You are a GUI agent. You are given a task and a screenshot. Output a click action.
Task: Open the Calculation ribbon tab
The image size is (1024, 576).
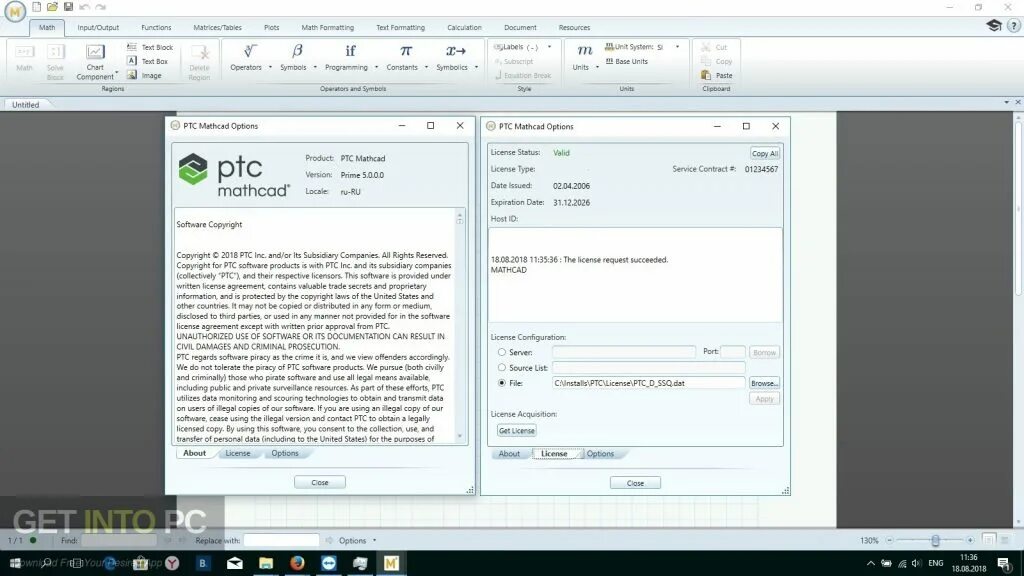pos(464,27)
